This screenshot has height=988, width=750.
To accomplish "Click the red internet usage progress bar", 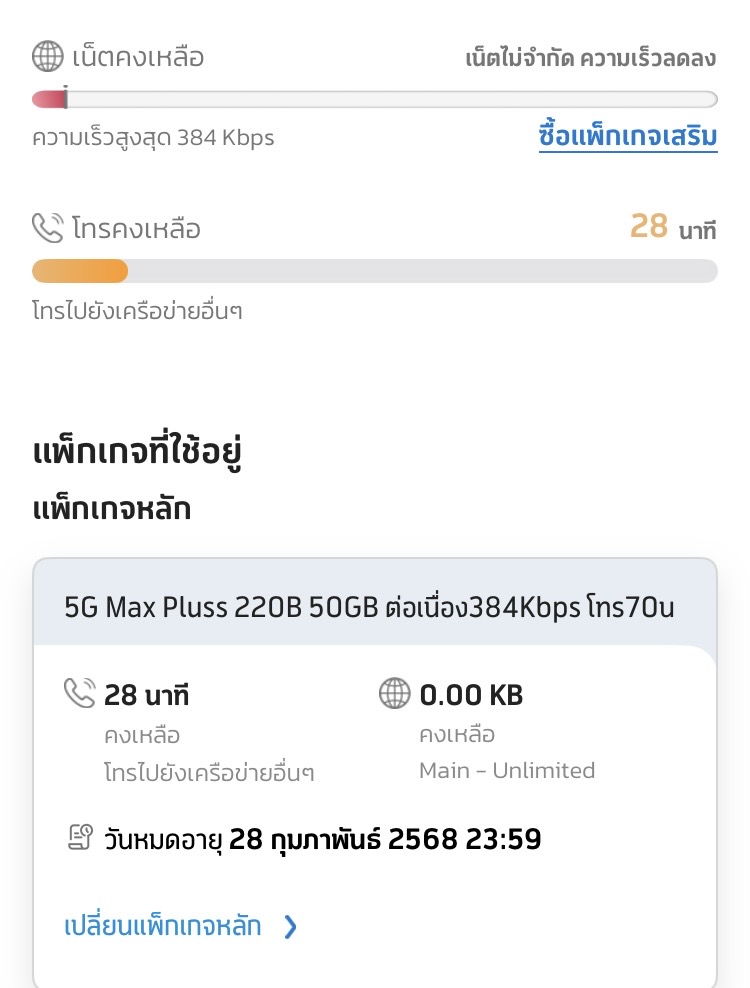I will click(x=374, y=99).
